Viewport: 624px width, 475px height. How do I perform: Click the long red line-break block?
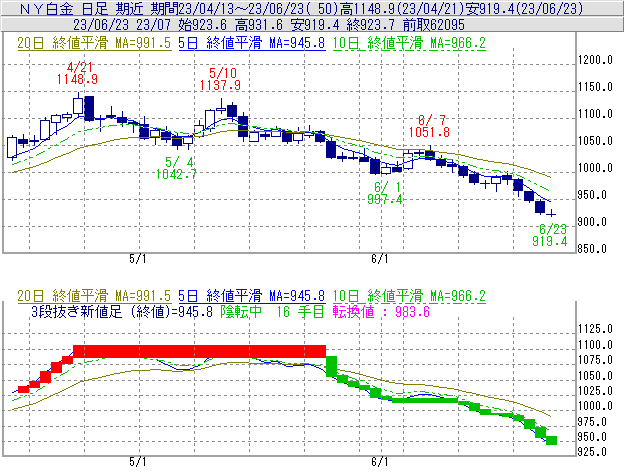pos(199,351)
